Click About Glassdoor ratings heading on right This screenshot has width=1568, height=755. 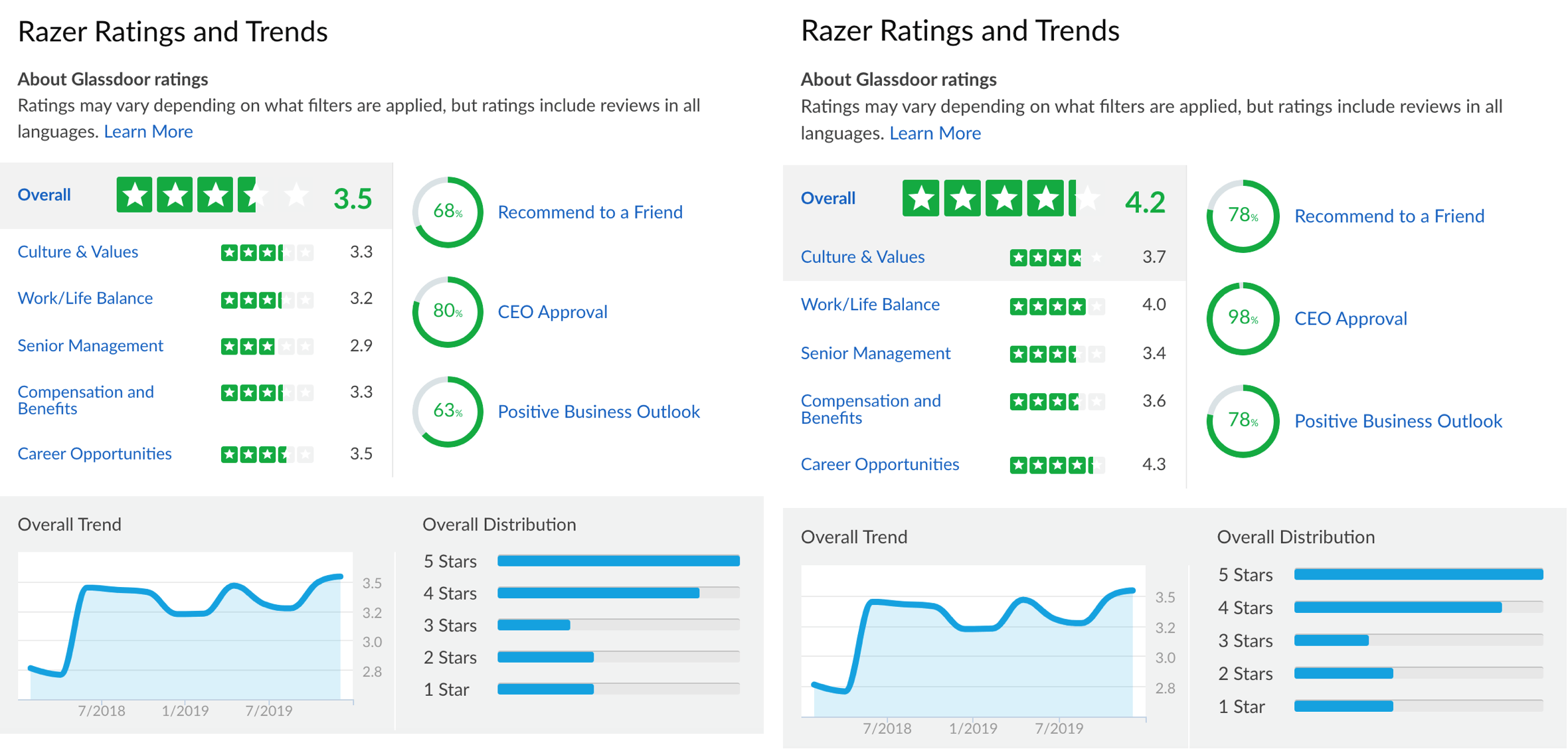(x=899, y=80)
